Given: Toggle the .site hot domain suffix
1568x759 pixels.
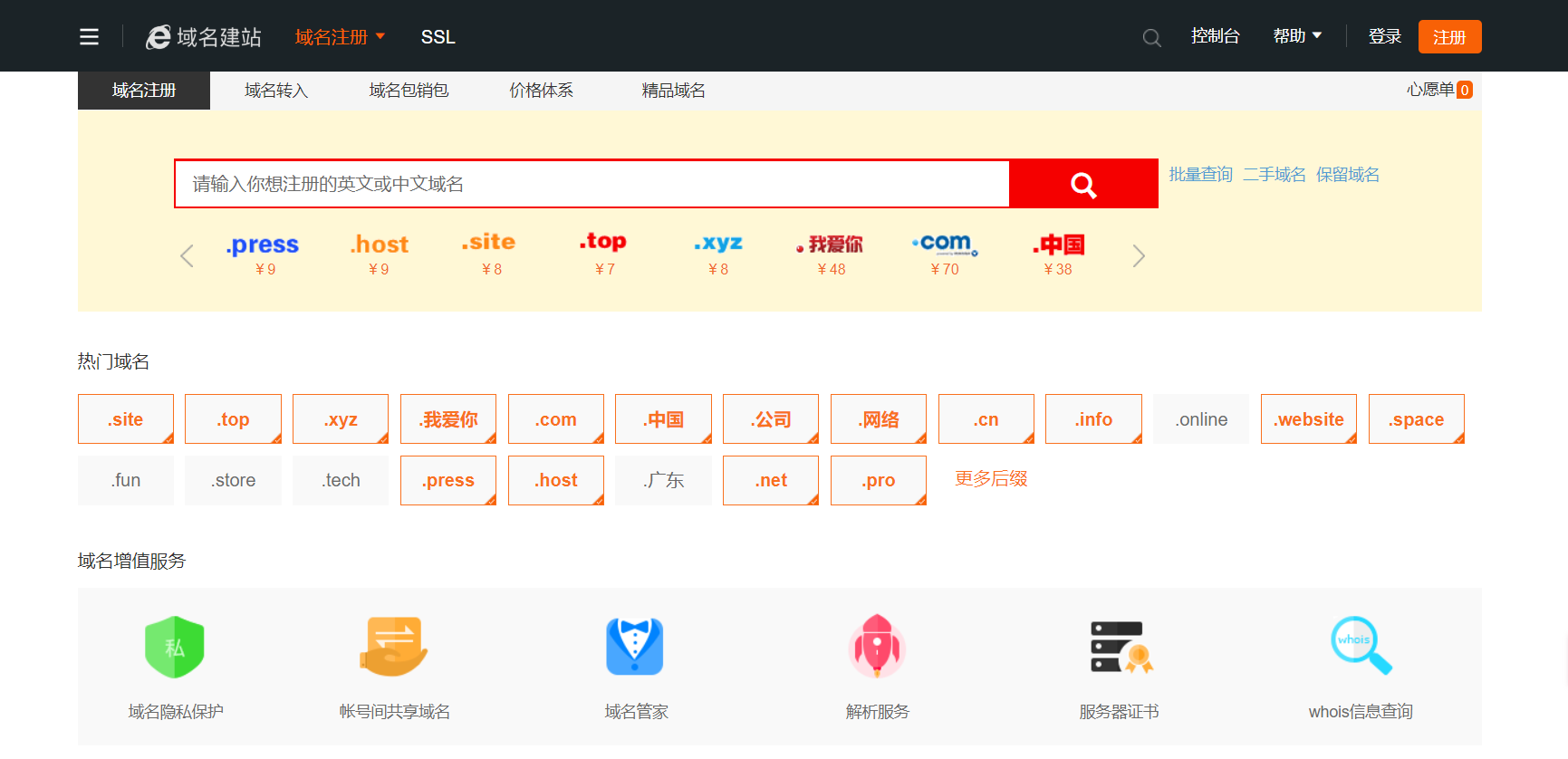Looking at the screenshot, I should click(x=126, y=419).
